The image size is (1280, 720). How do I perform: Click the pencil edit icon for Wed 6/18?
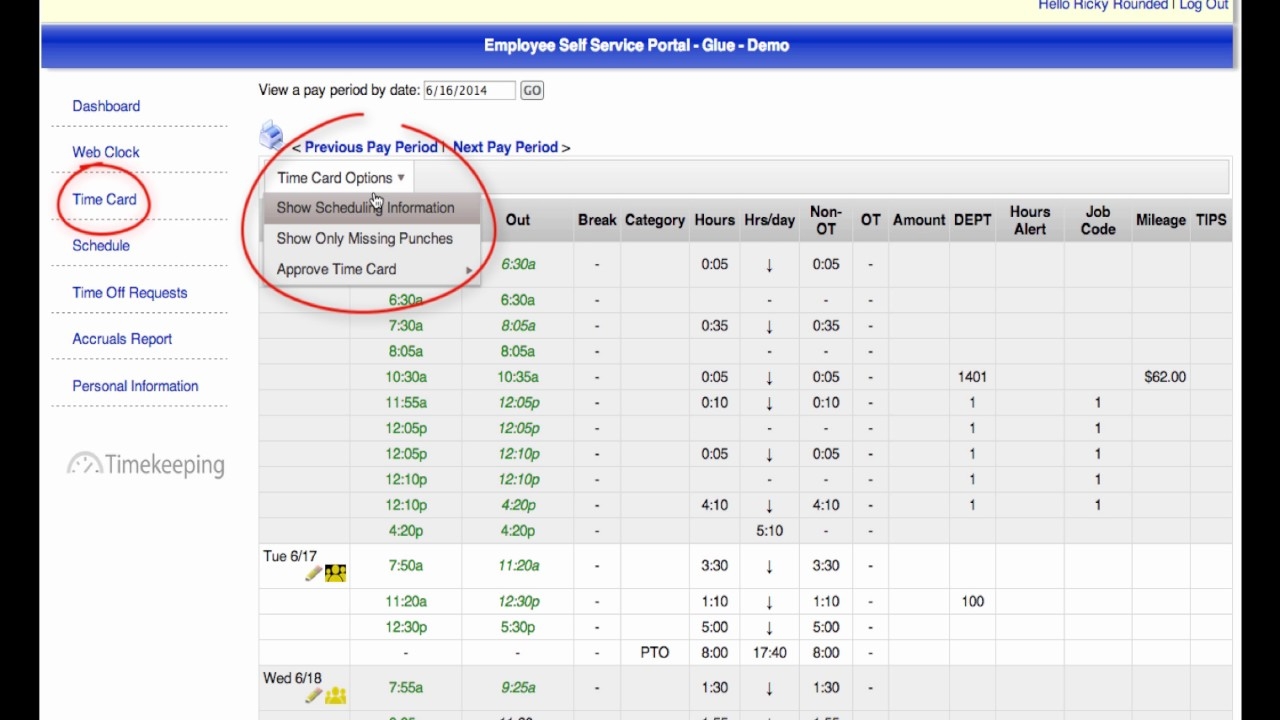313,695
